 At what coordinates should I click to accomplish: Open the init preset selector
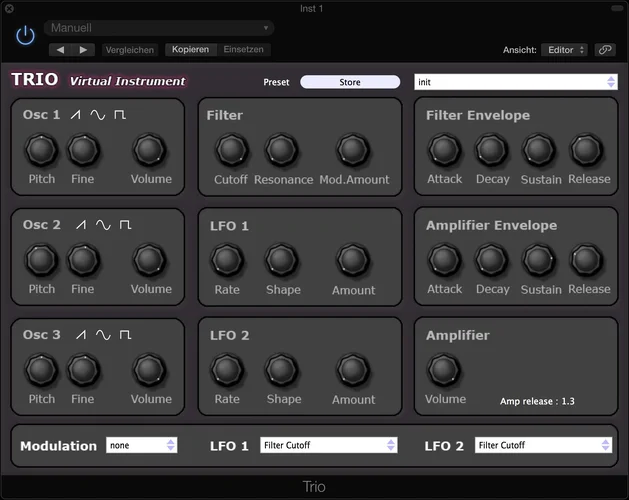[516, 82]
